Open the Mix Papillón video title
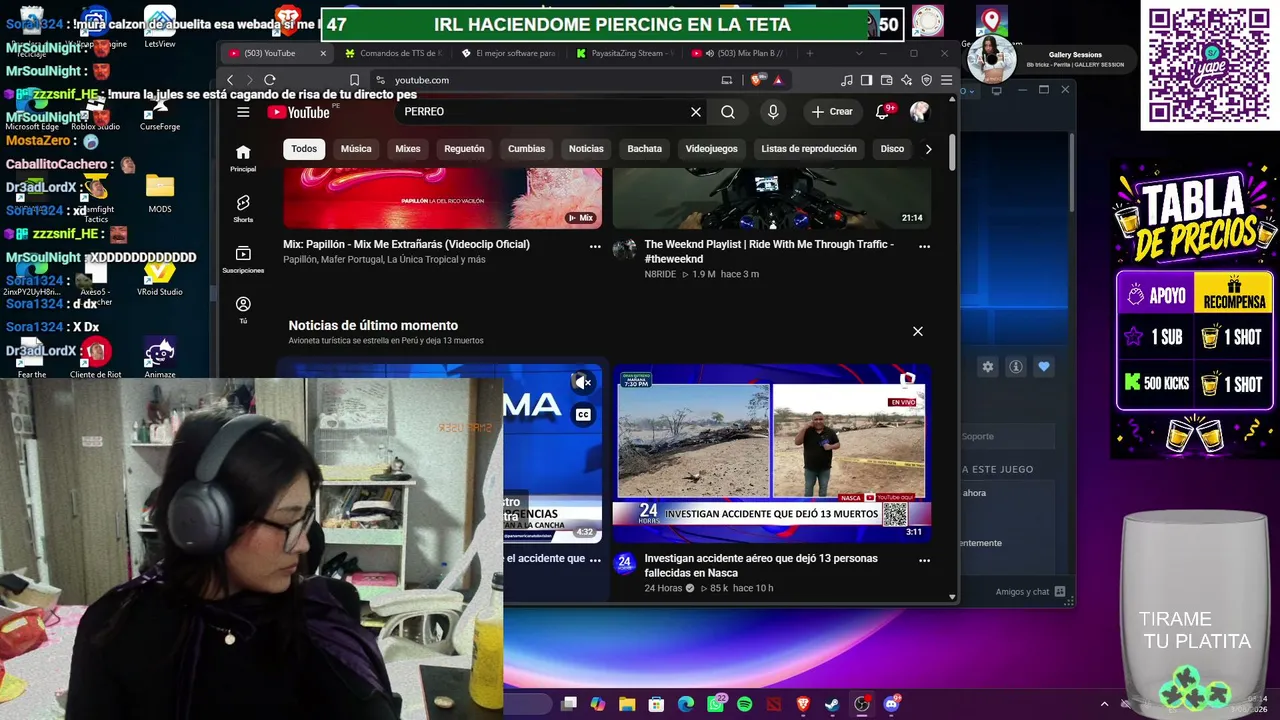The height and width of the screenshot is (720, 1280). [406, 244]
